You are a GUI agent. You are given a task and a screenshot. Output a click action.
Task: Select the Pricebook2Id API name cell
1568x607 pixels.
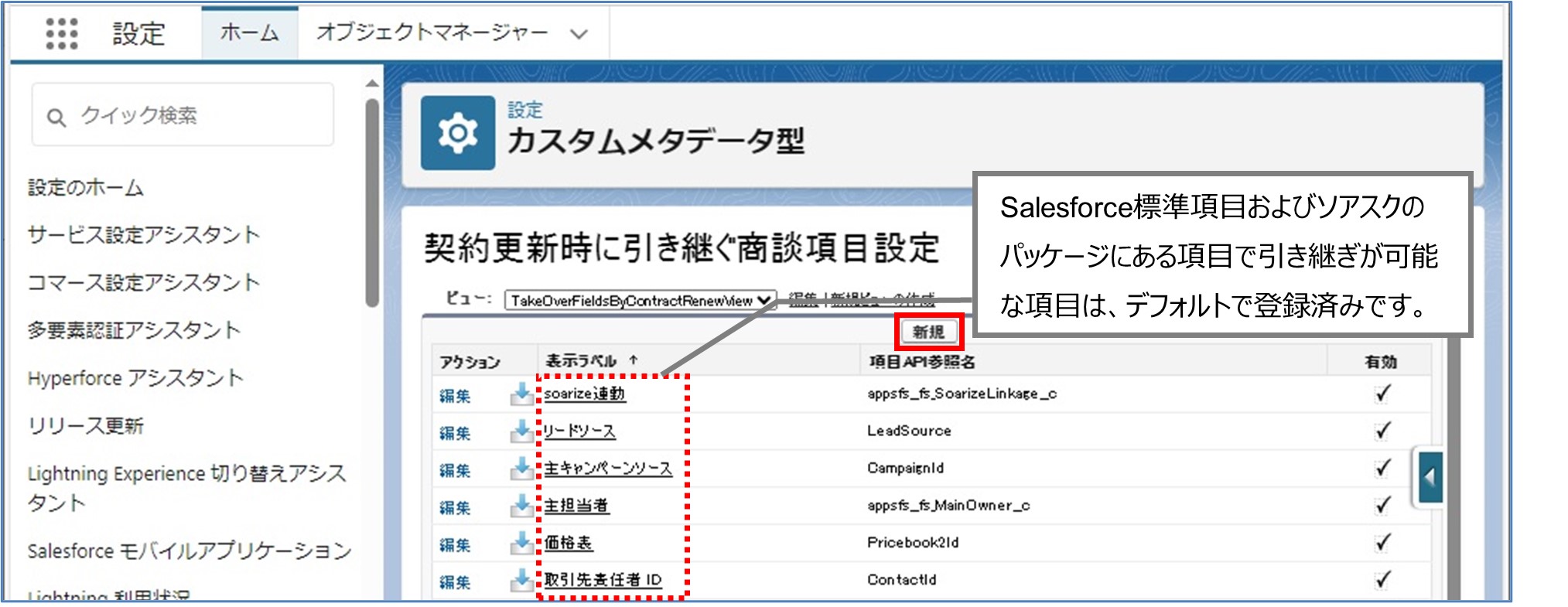(x=913, y=542)
